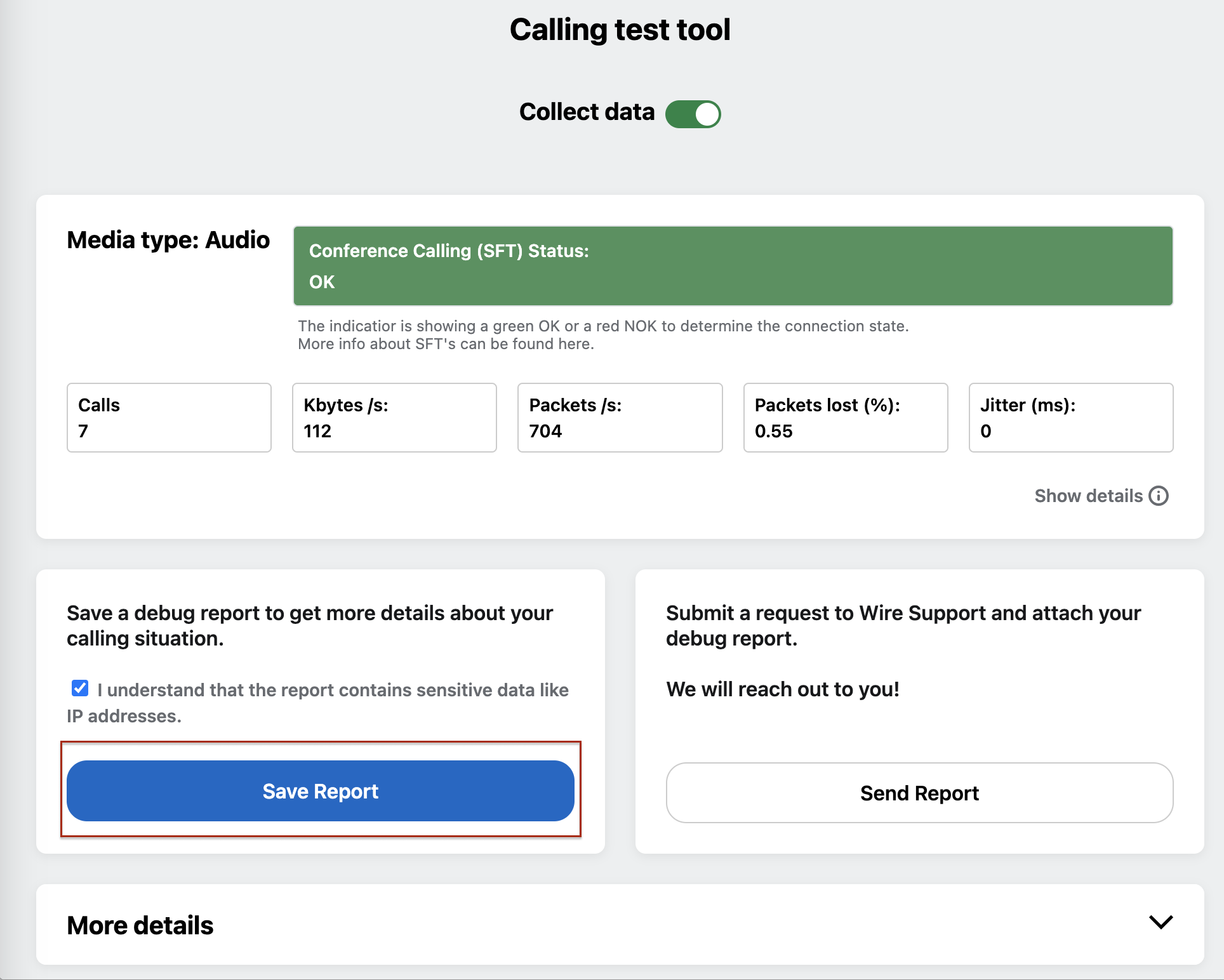Open the Show details link

point(1088,496)
